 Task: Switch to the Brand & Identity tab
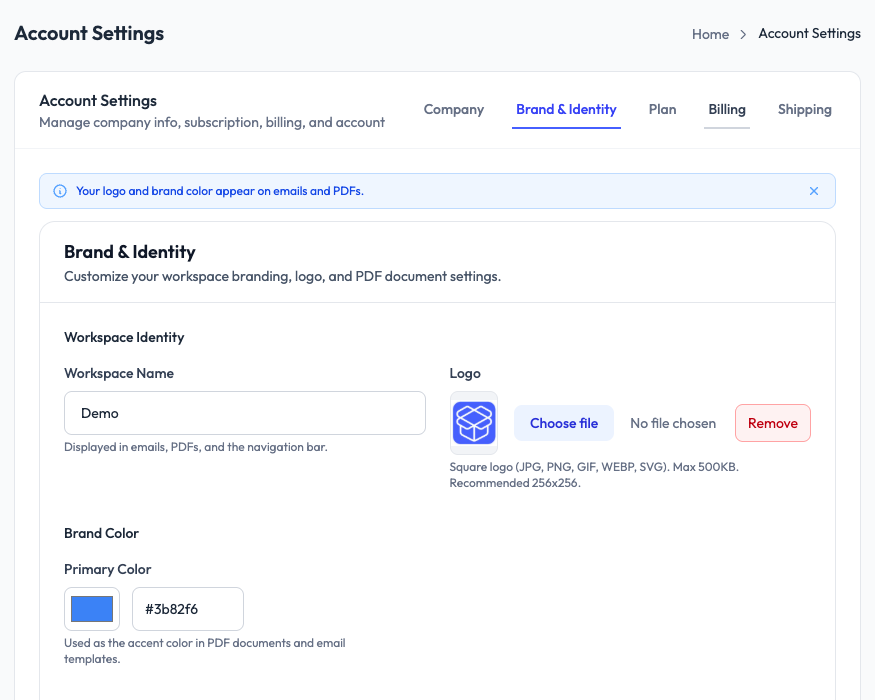566,110
